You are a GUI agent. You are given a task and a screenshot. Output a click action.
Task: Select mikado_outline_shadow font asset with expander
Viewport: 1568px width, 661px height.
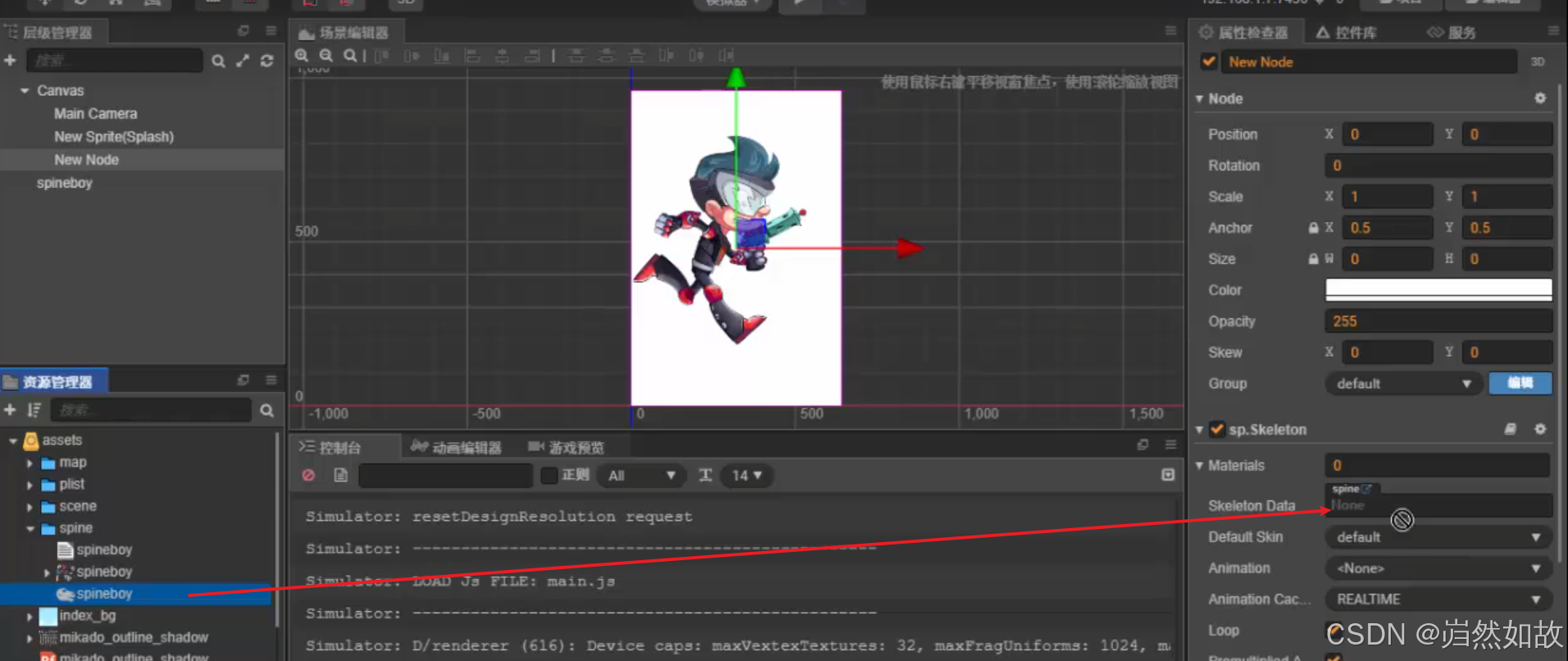(134, 638)
